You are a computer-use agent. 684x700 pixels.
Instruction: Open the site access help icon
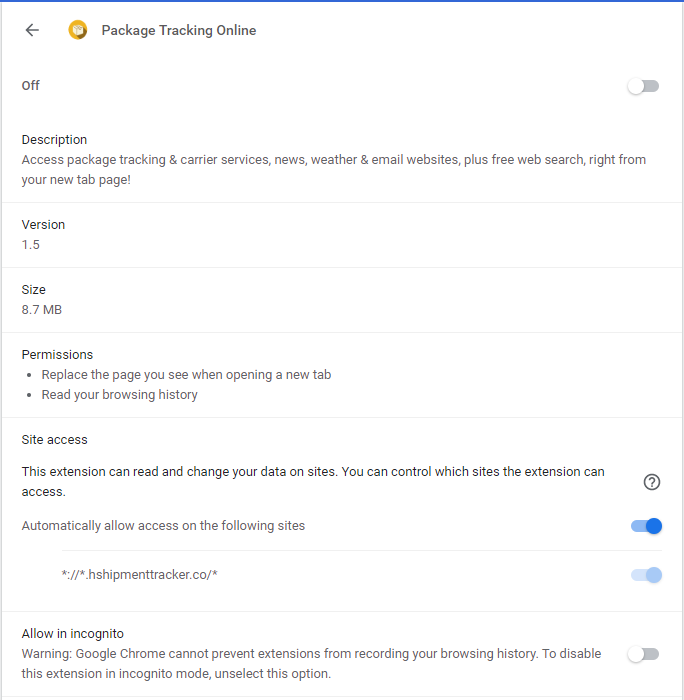(x=652, y=482)
